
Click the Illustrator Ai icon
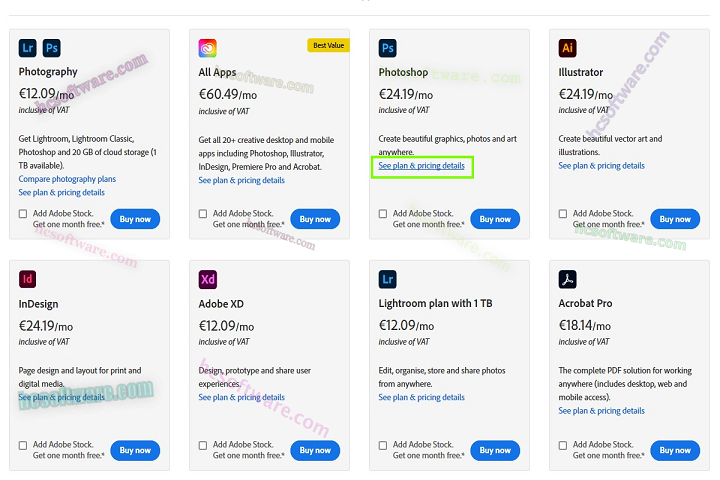click(x=568, y=48)
